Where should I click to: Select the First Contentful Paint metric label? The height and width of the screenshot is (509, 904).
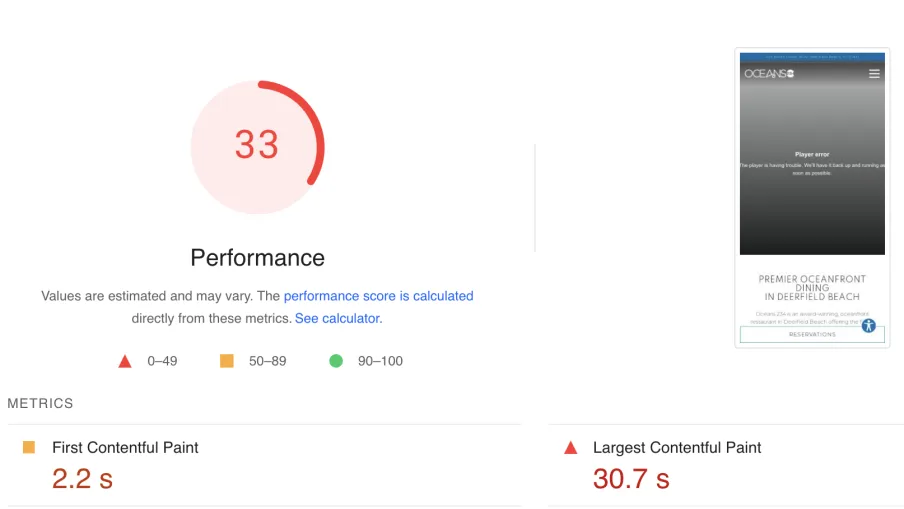(125, 447)
